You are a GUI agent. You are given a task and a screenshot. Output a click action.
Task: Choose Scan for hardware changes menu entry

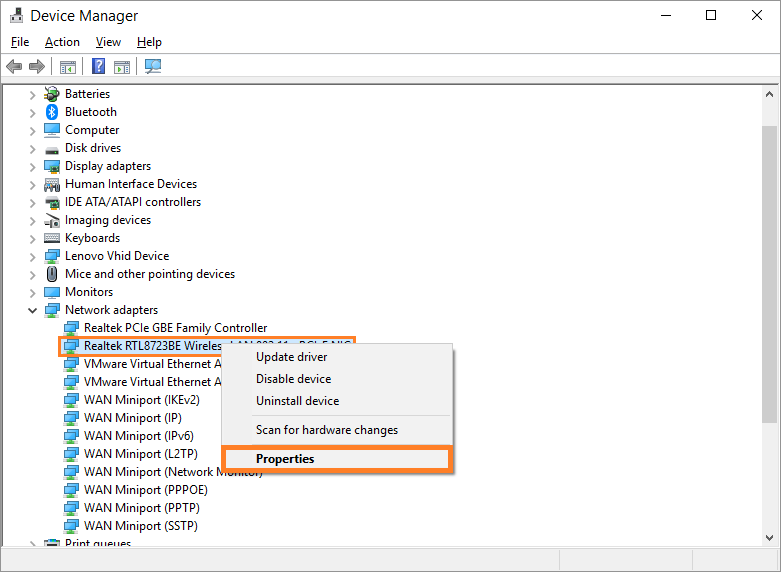pos(337,429)
